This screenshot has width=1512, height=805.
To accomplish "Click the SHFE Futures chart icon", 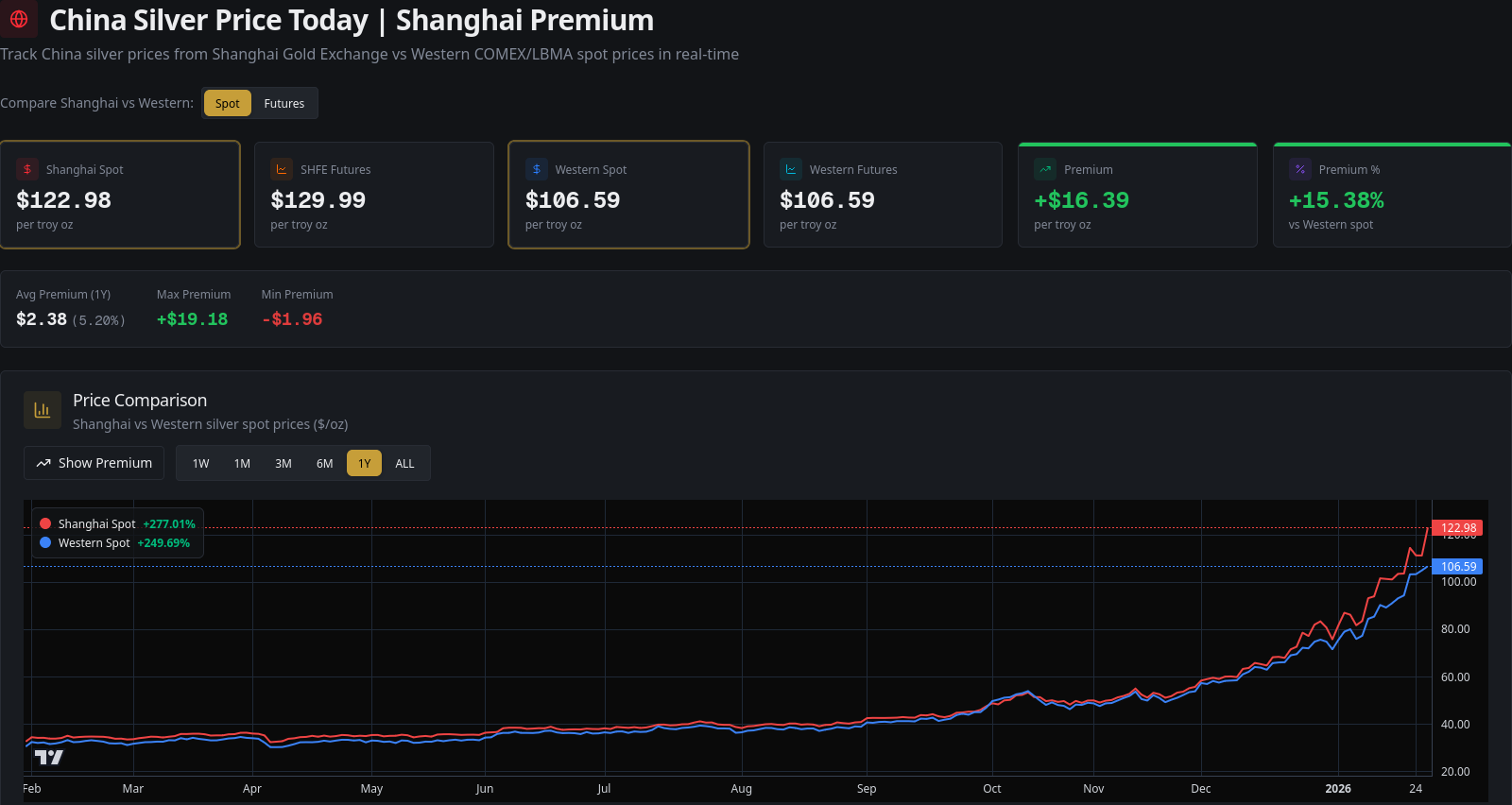I will pos(282,169).
